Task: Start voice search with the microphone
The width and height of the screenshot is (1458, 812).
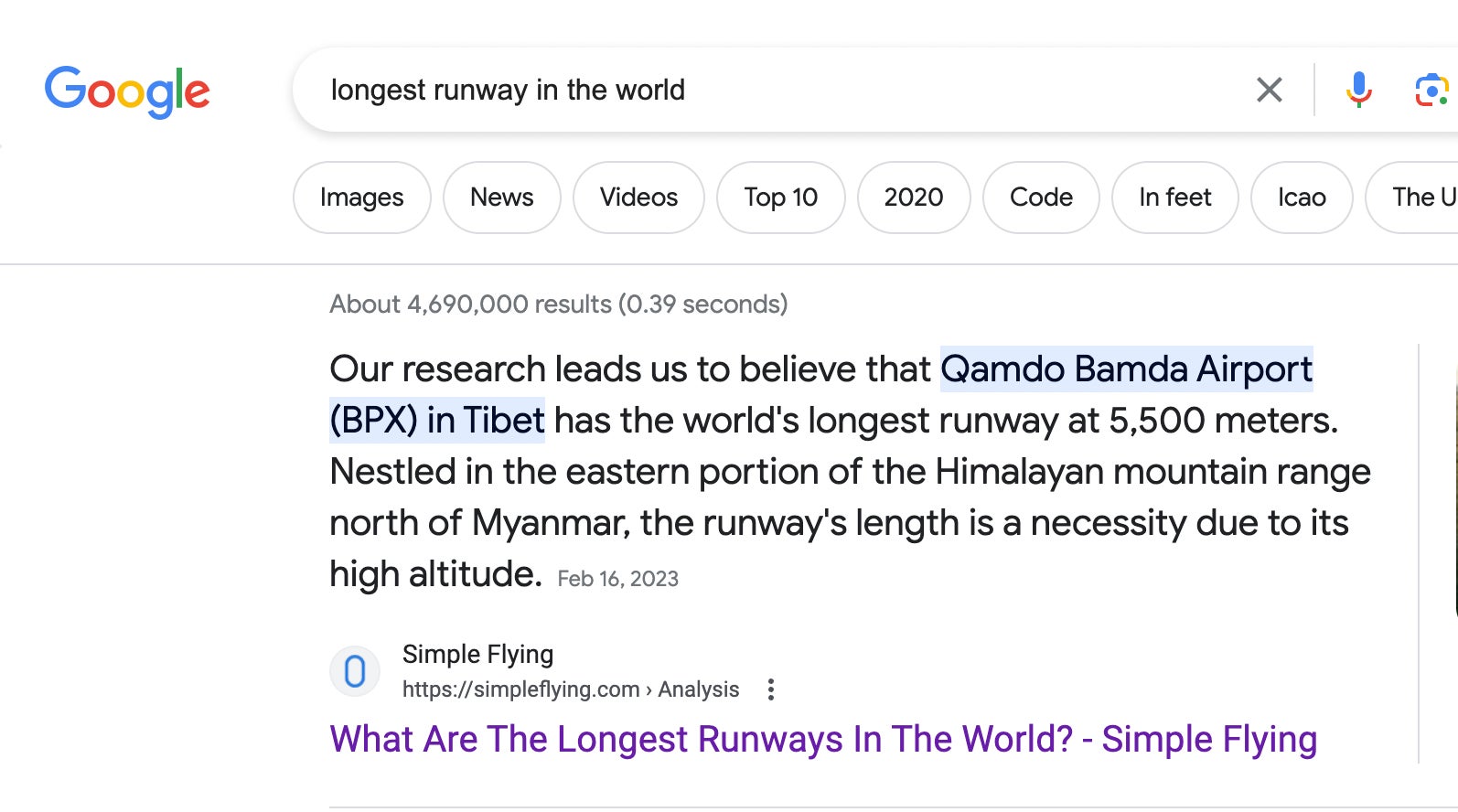Action: [x=1358, y=90]
